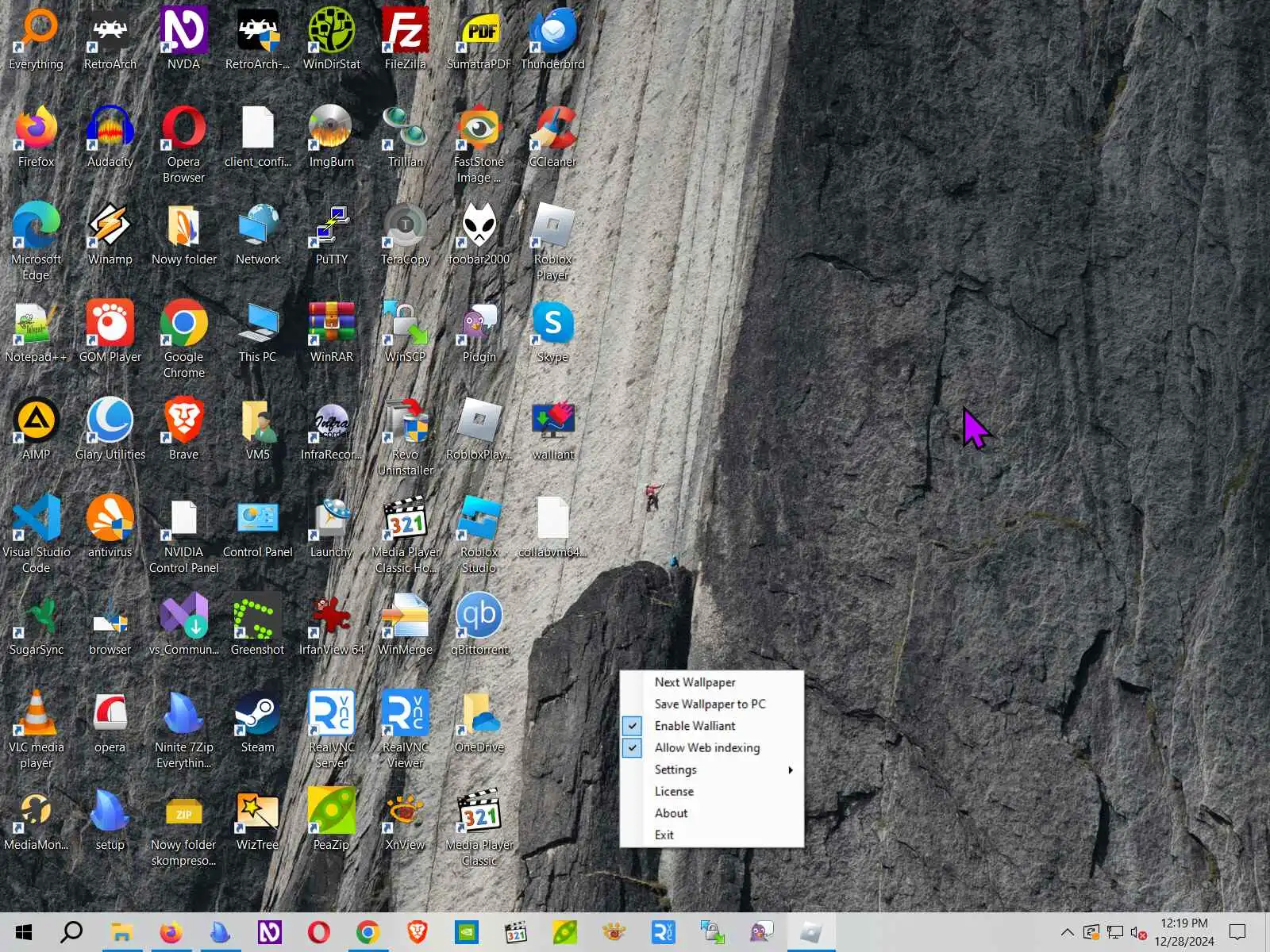
Task: Select the Steam desktop icon
Action: tap(258, 721)
